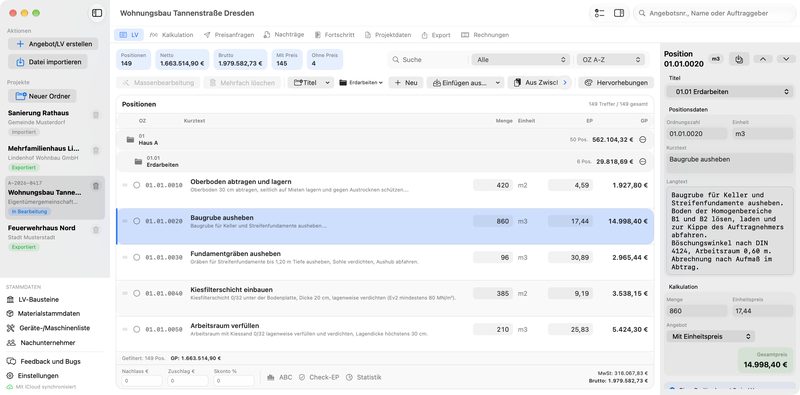The width and height of the screenshot is (800, 395).
Task: Switch to the Preisanfragen tab
Action: (229, 35)
